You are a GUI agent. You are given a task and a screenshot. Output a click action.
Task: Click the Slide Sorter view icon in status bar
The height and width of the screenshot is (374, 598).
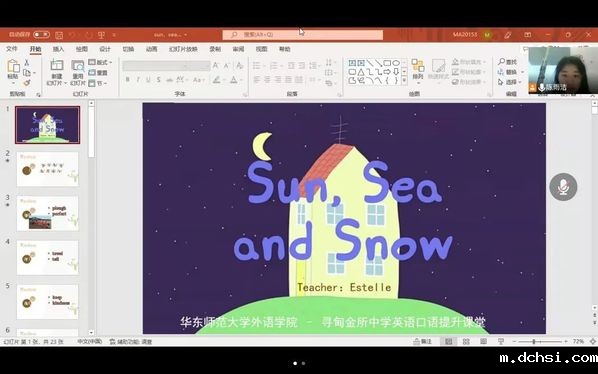pyautogui.click(x=466, y=341)
